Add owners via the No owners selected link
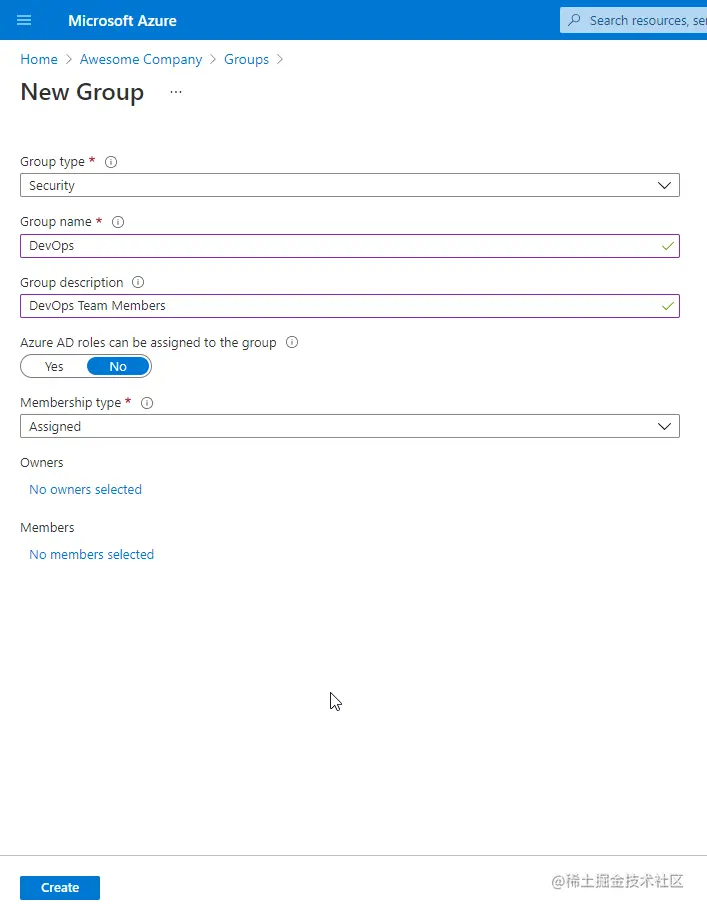The height and width of the screenshot is (913, 707). click(x=85, y=489)
